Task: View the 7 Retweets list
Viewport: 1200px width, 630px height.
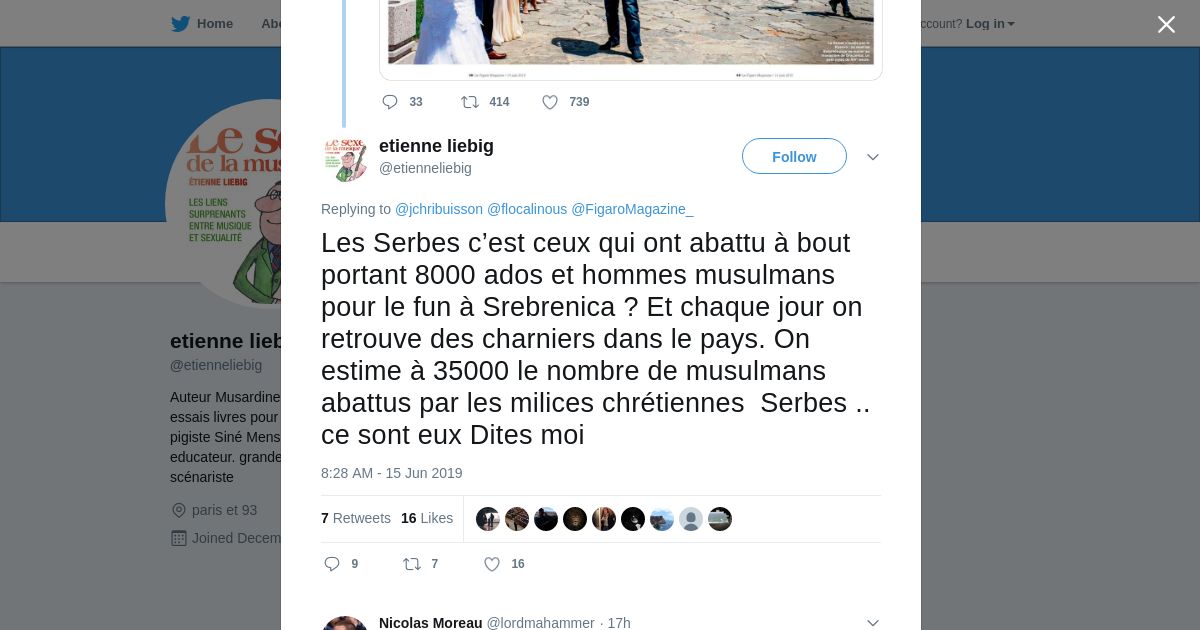Action: pos(356,518)
